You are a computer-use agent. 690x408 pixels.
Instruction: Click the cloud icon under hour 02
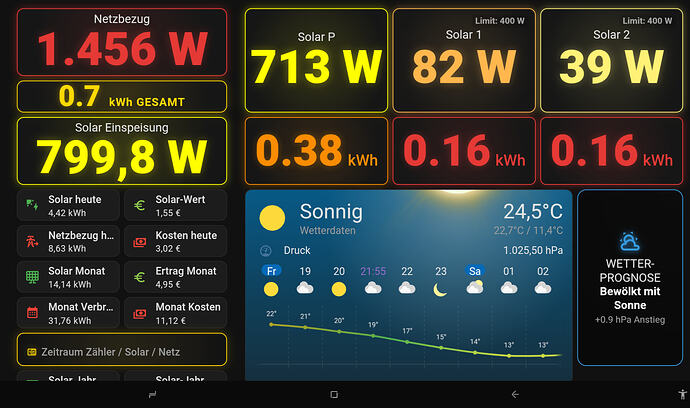pos(543,289)
